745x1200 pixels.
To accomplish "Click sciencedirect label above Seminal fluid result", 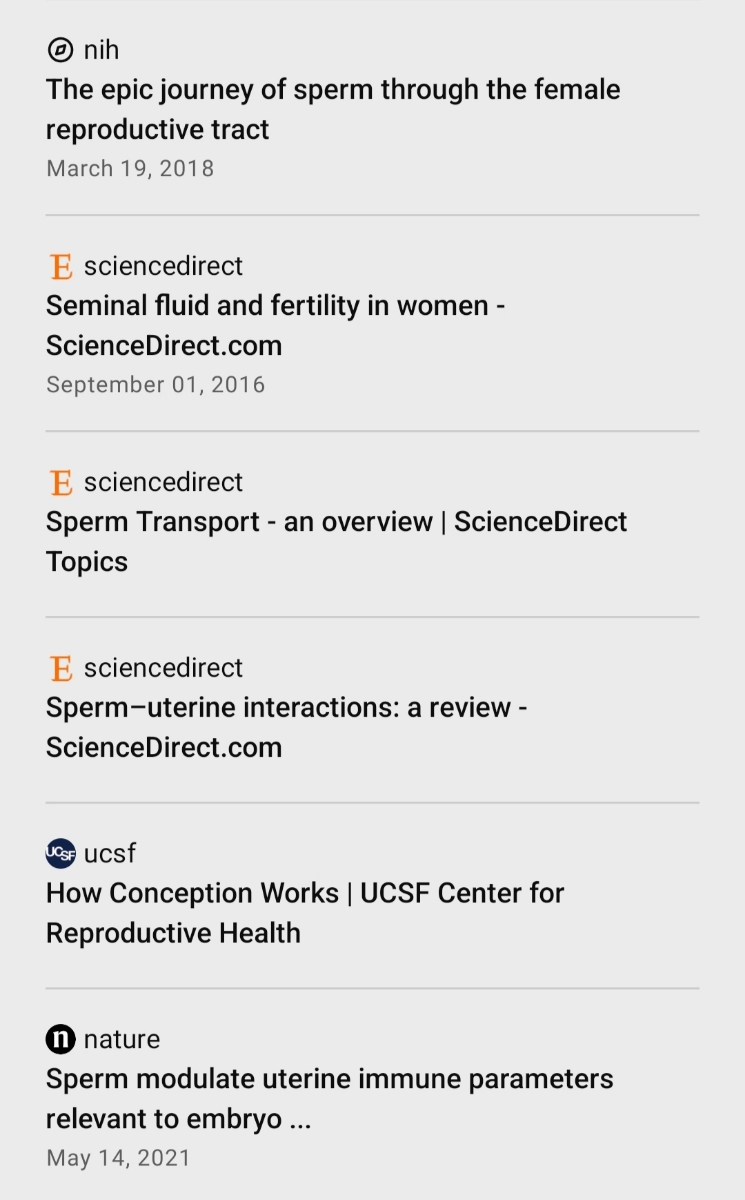I will pyautogui.click(x=163, y=266).
